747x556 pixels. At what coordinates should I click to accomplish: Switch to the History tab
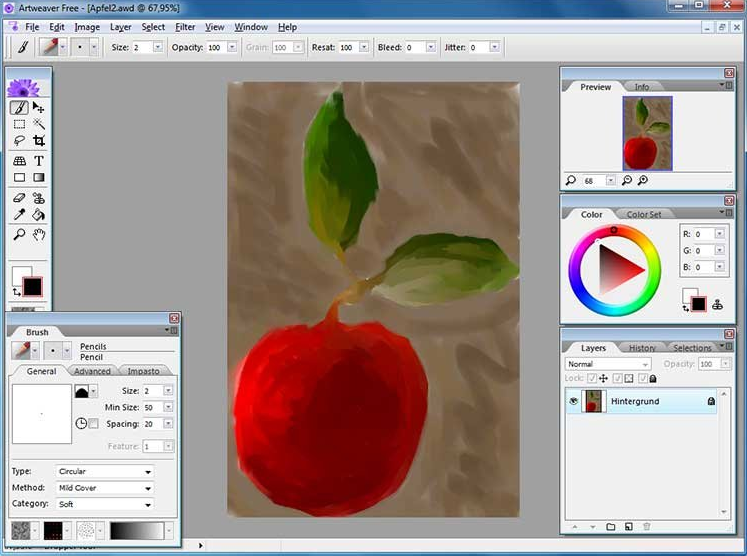[x=642, y=348]
